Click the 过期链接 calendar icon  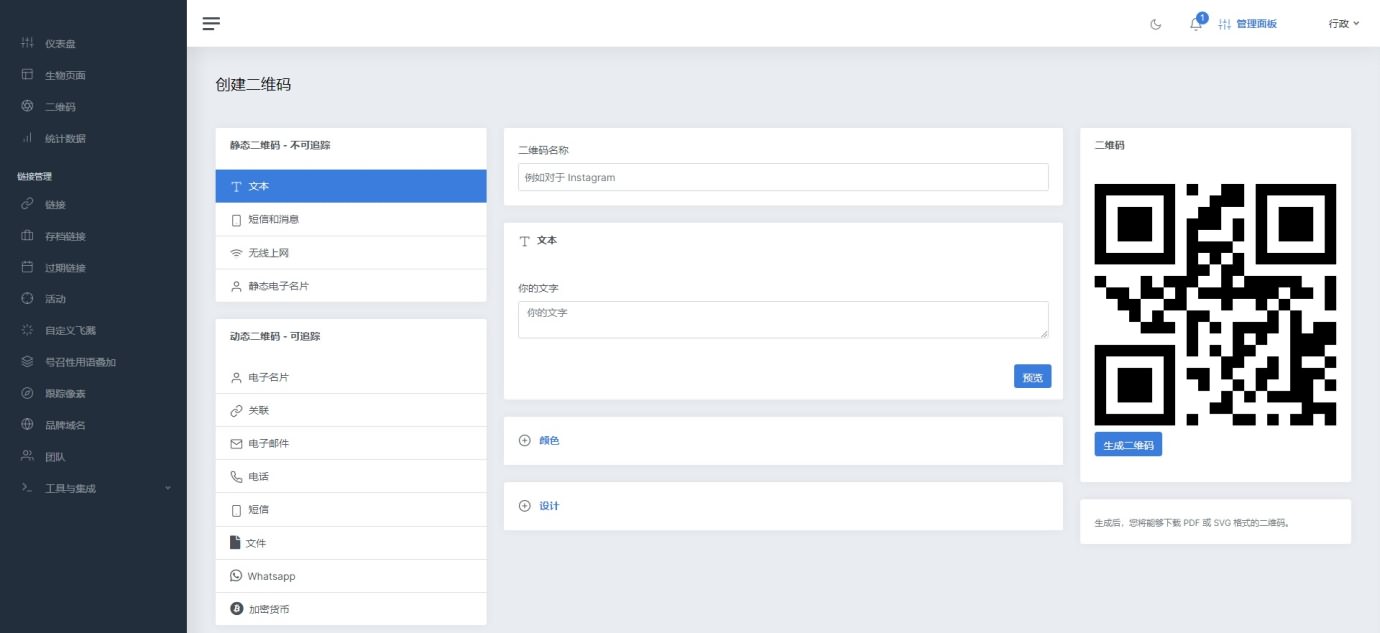[27, 268]
